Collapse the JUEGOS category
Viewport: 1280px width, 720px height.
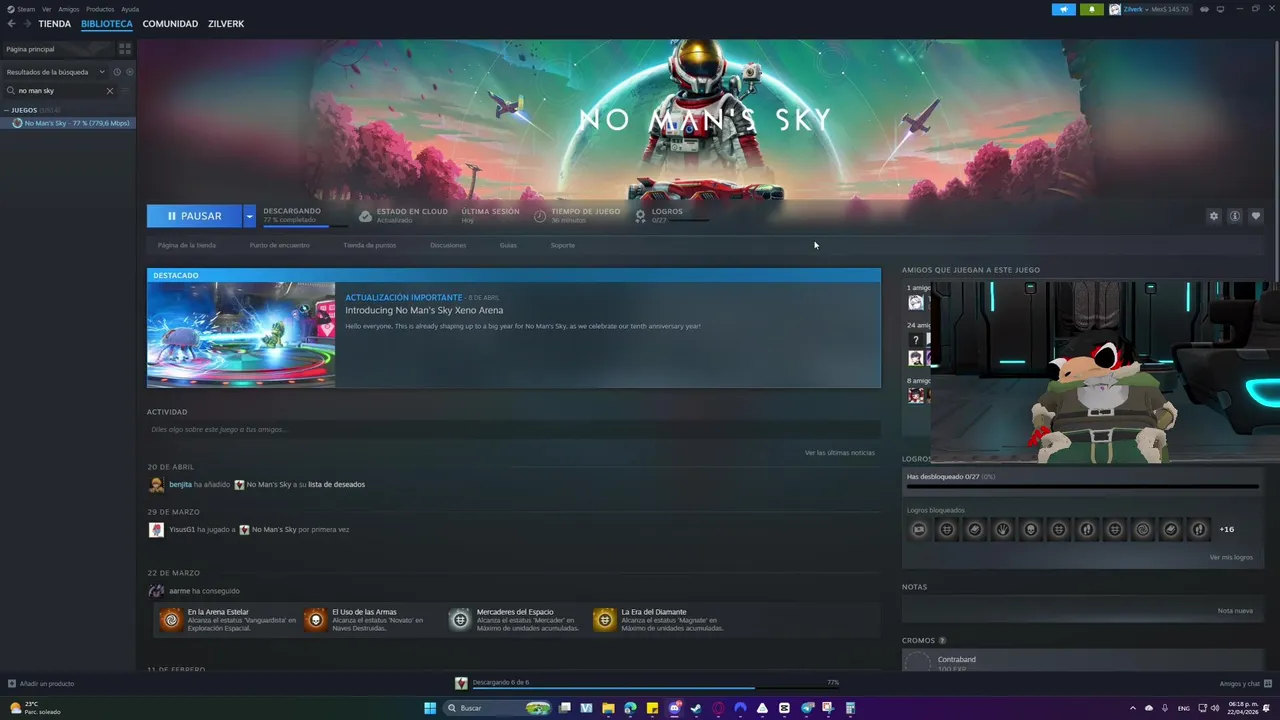click(x=7, y=110)
